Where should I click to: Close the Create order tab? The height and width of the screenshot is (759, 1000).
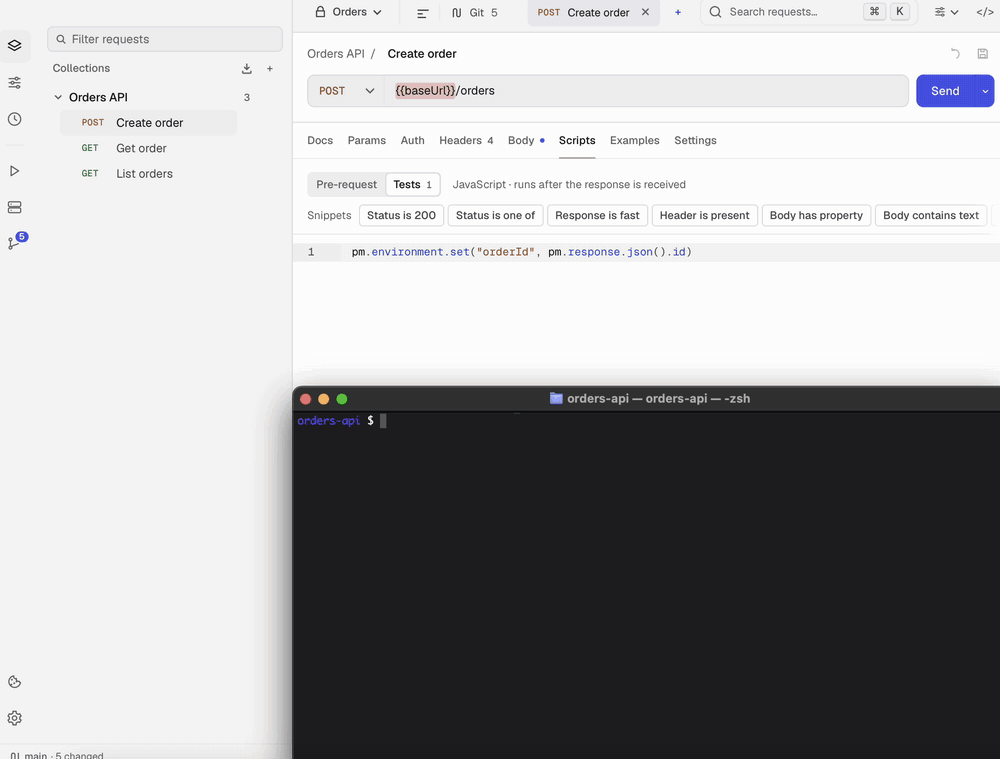(645, 12)
